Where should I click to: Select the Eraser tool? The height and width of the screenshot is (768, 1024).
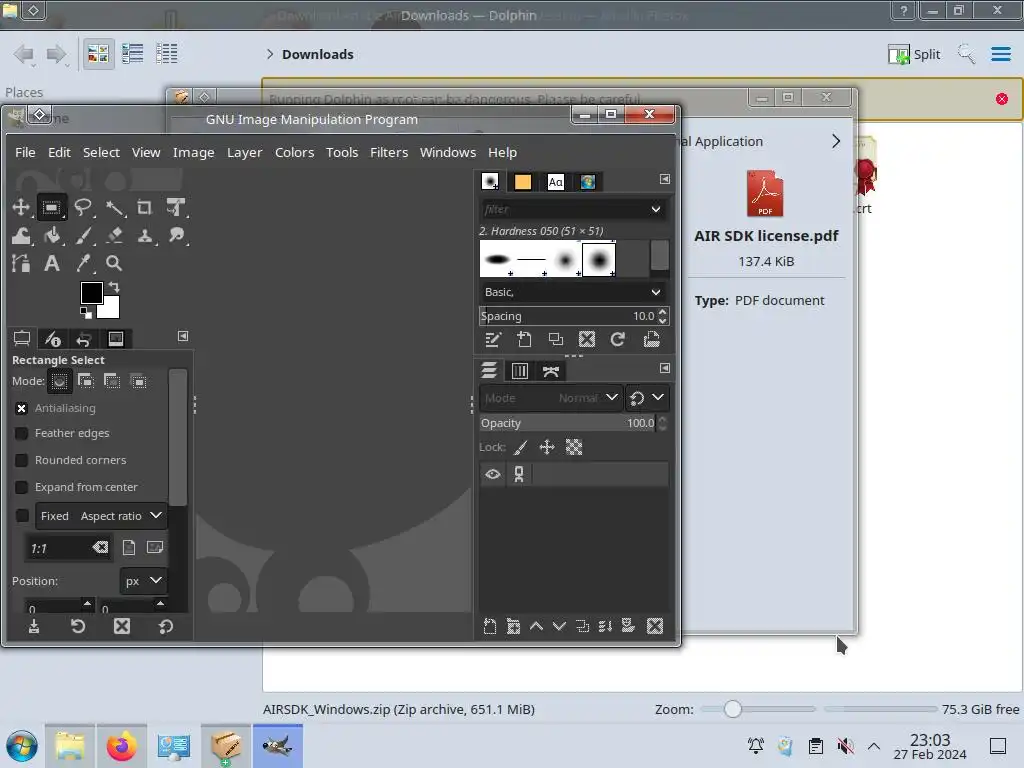pos(114,236)
